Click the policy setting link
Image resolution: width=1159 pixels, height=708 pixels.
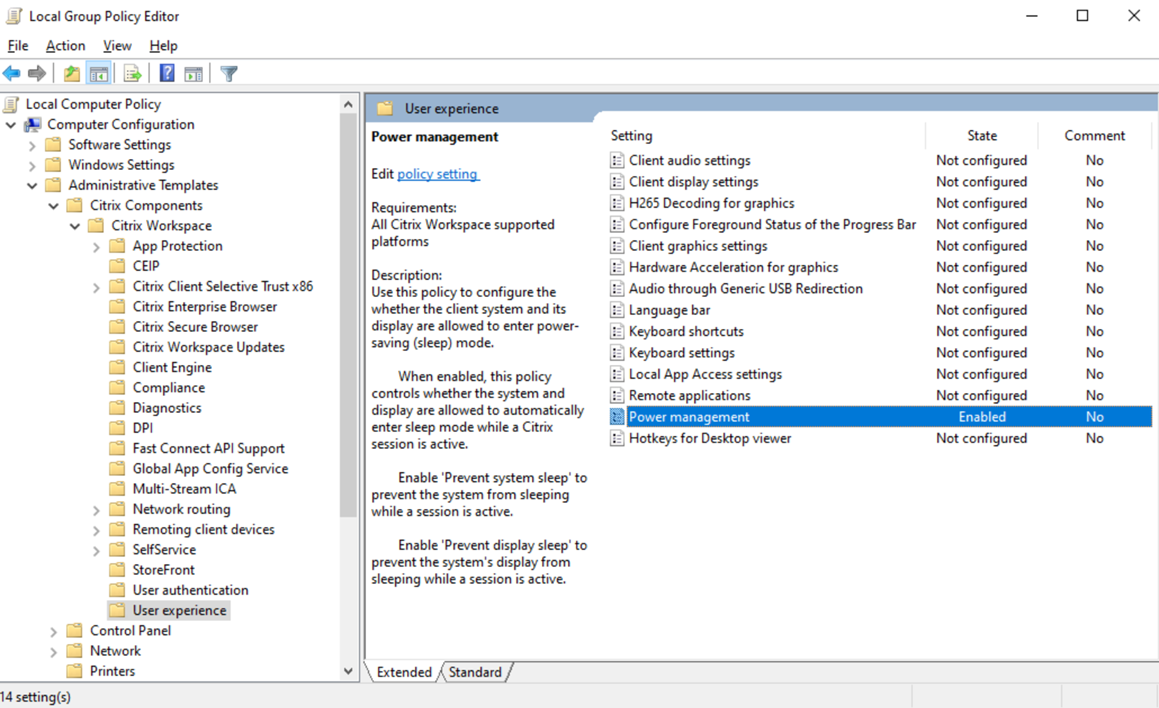click(438, 174)
